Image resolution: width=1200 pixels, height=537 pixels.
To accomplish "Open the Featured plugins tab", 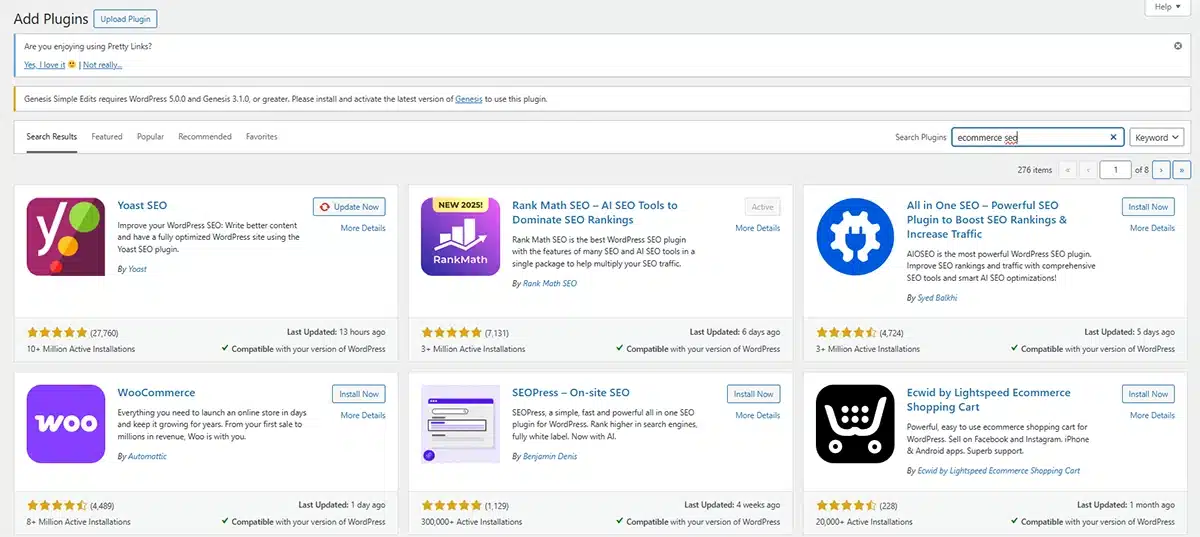I will 107,137.
